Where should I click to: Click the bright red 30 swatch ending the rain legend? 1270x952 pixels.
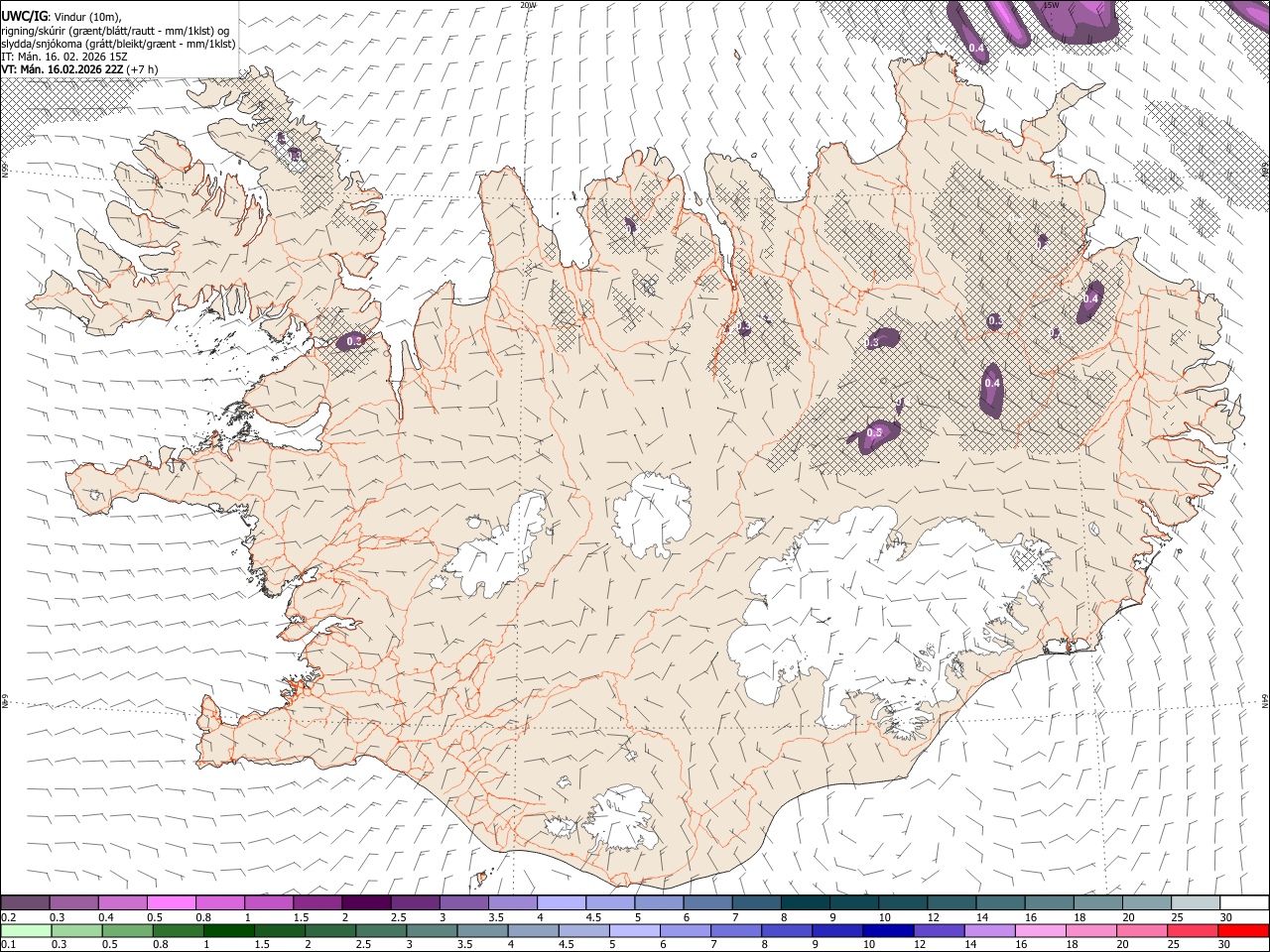click(1243, 930)
